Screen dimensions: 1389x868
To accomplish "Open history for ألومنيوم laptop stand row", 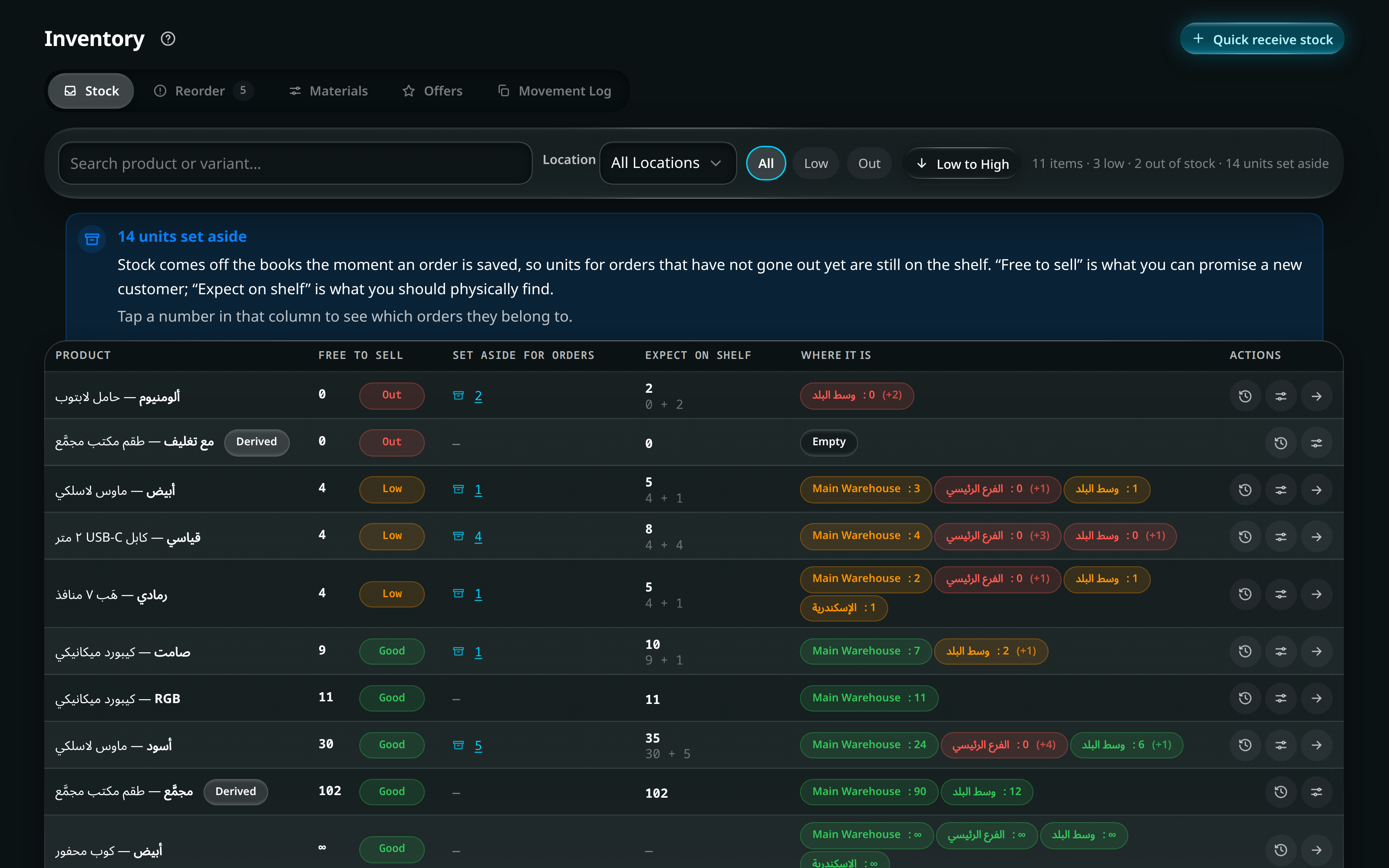I will (1245, 396).
